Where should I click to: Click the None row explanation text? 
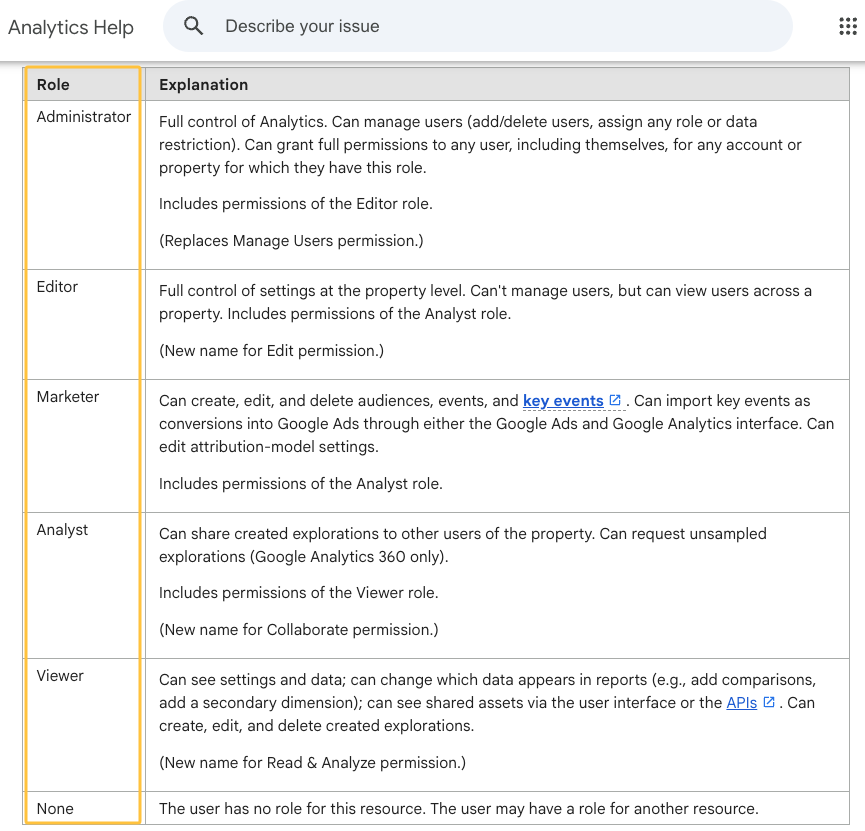coord(459,809)
